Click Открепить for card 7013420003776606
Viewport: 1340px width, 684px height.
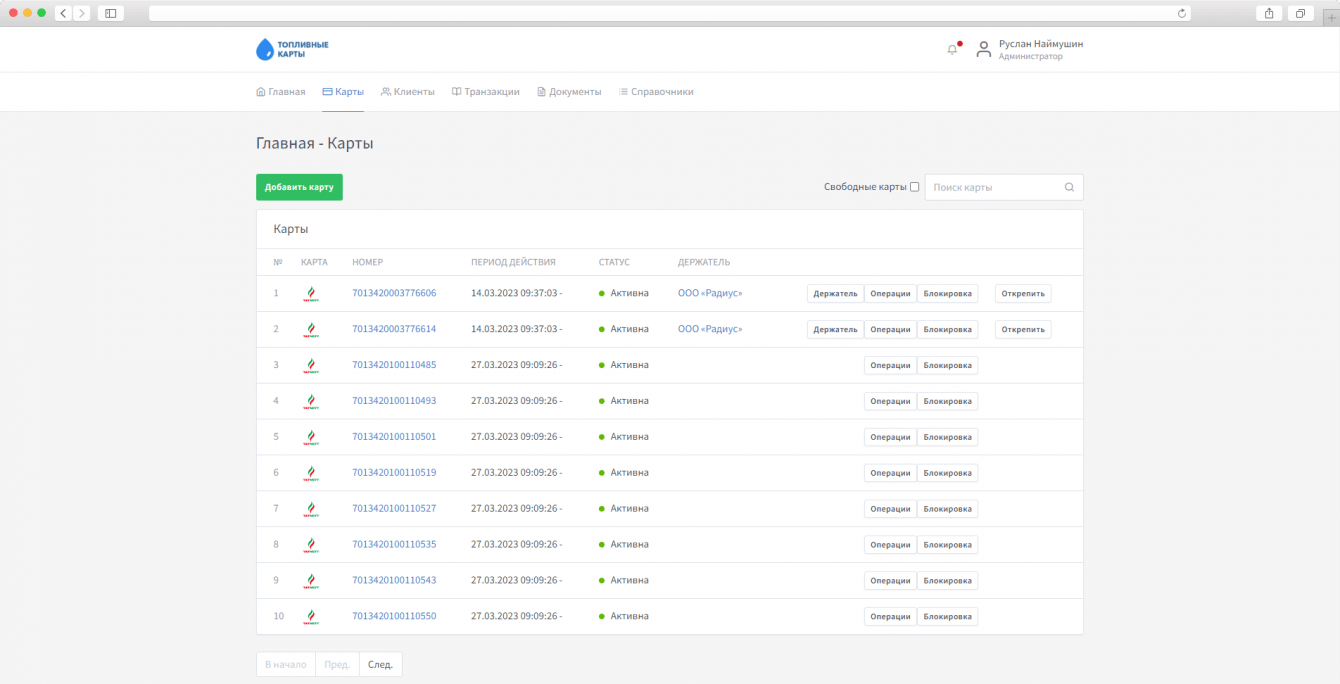1022,294
